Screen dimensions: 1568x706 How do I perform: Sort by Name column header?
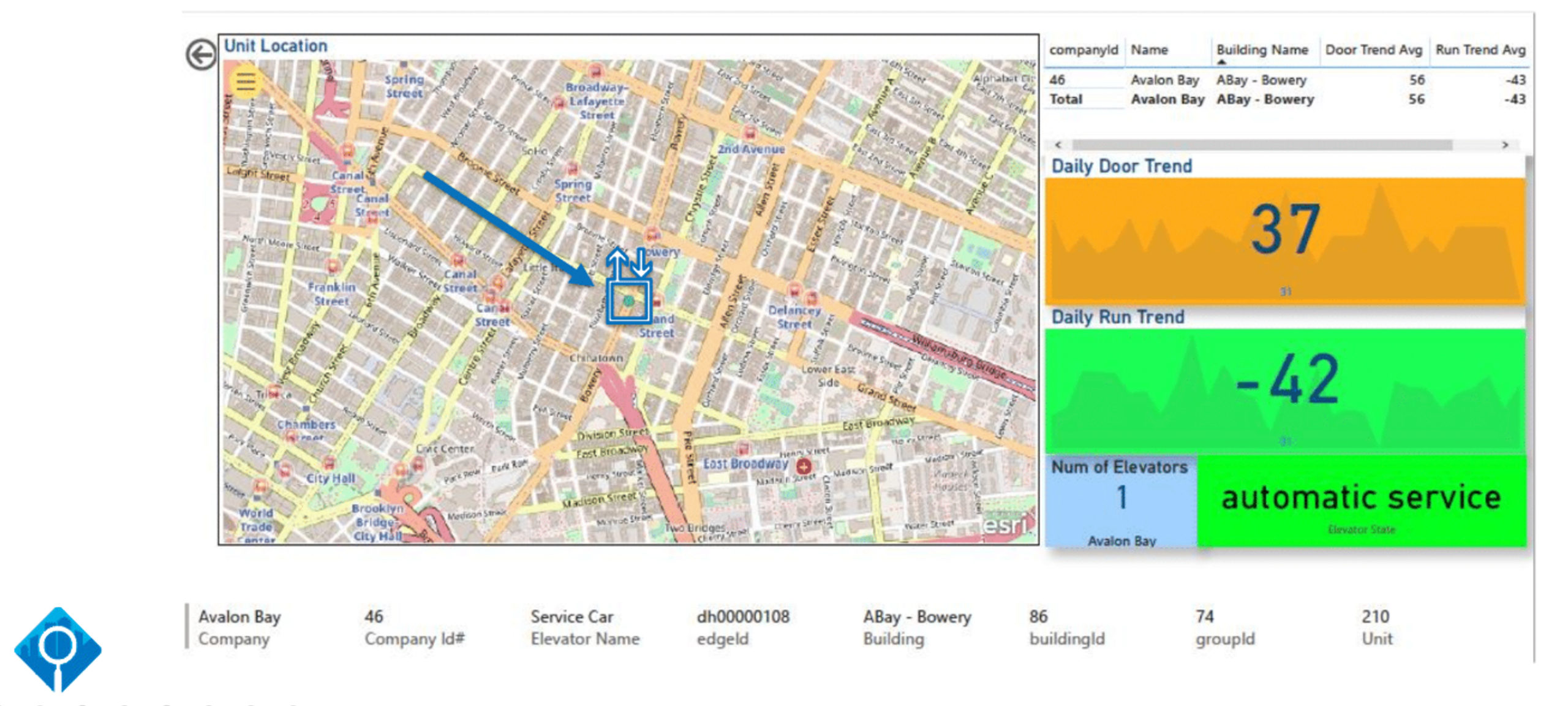(x=1149, y=50)
